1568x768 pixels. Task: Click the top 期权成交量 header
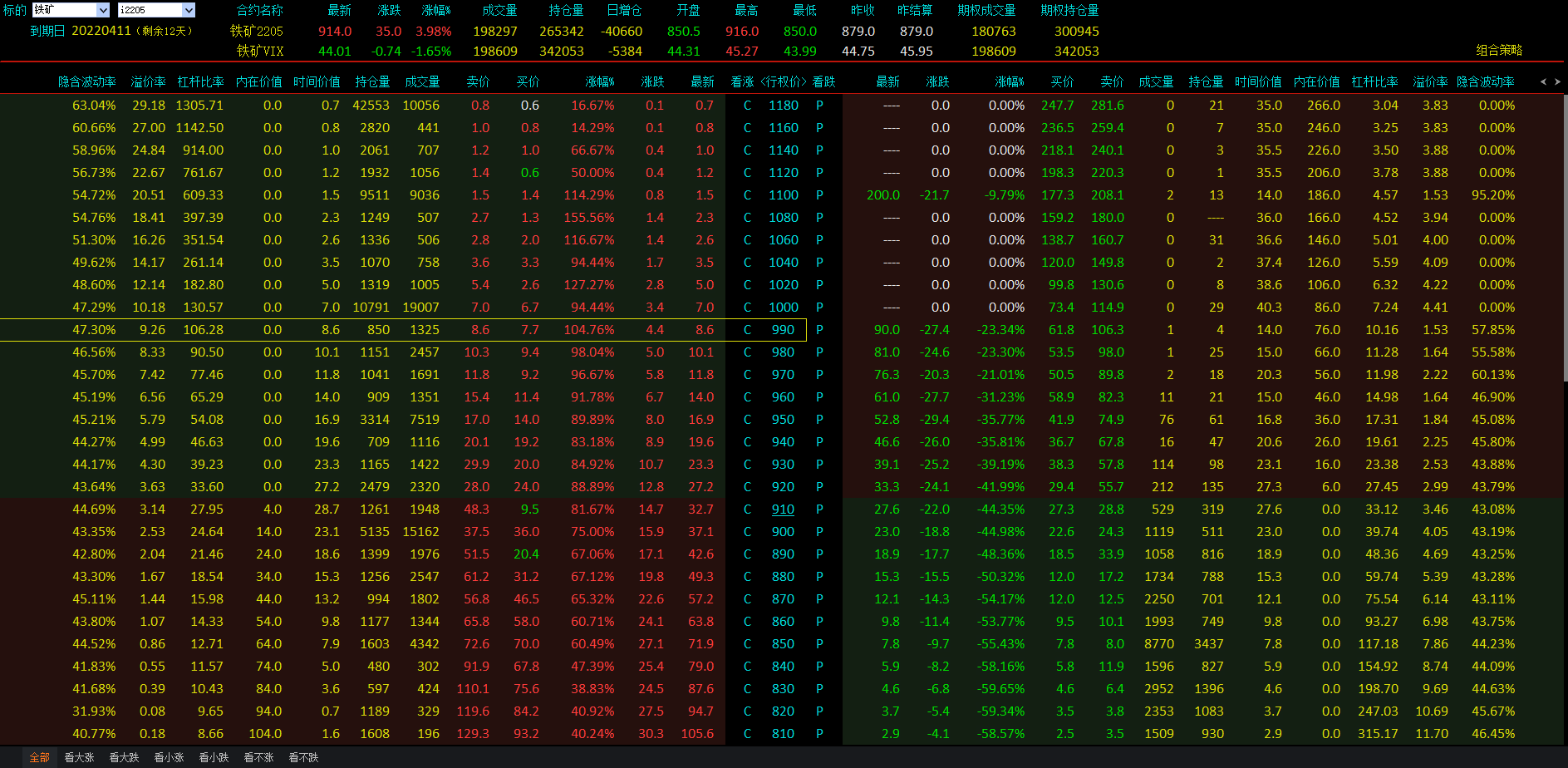pos(986,10)
